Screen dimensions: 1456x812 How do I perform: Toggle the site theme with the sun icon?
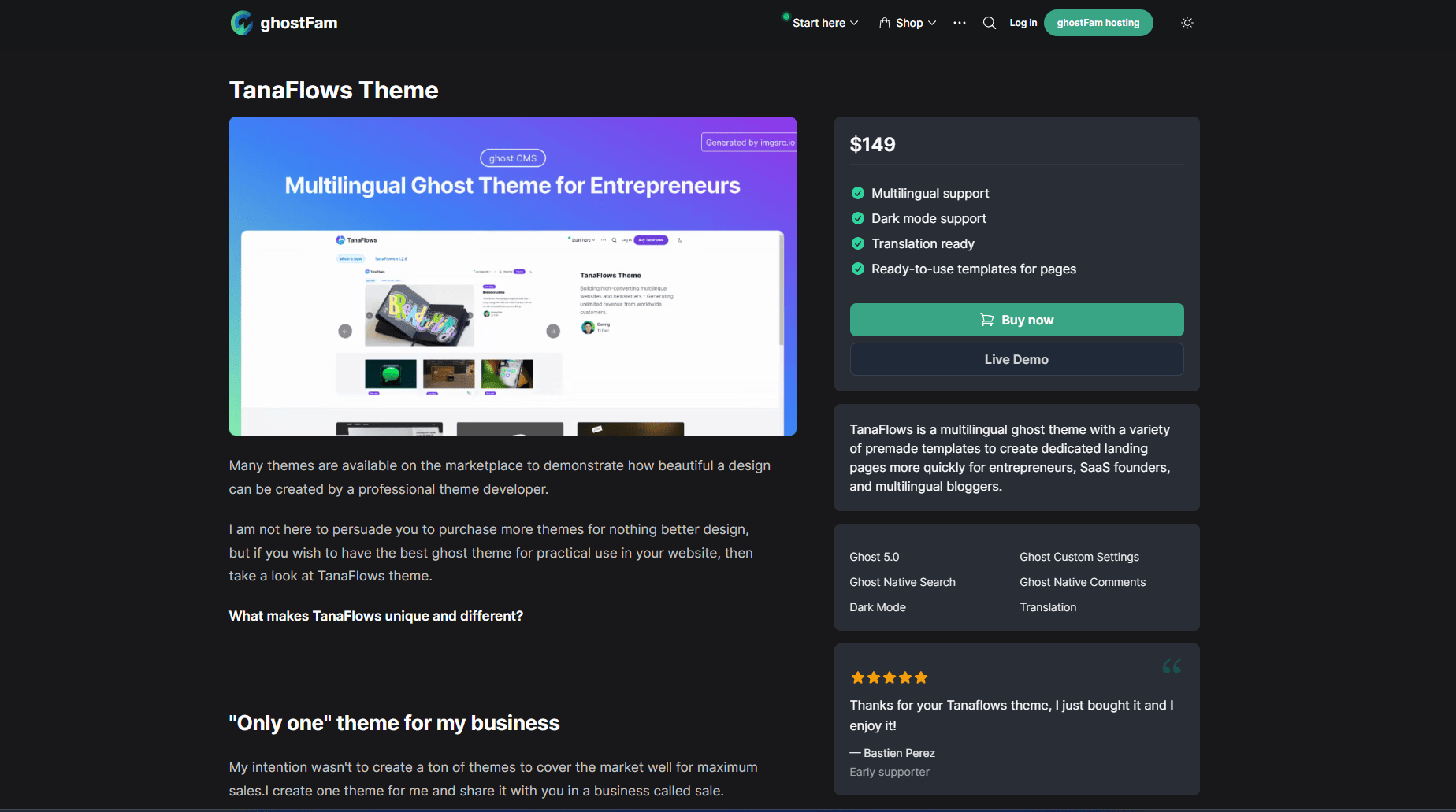(1187, 23)
